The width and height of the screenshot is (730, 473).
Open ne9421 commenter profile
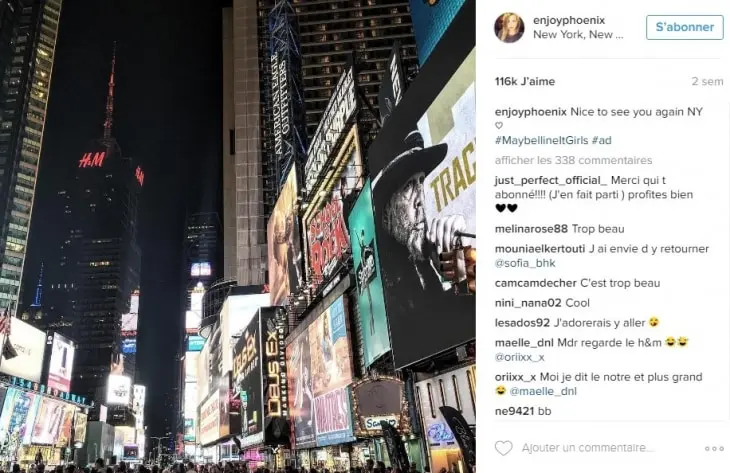[514, 411]
